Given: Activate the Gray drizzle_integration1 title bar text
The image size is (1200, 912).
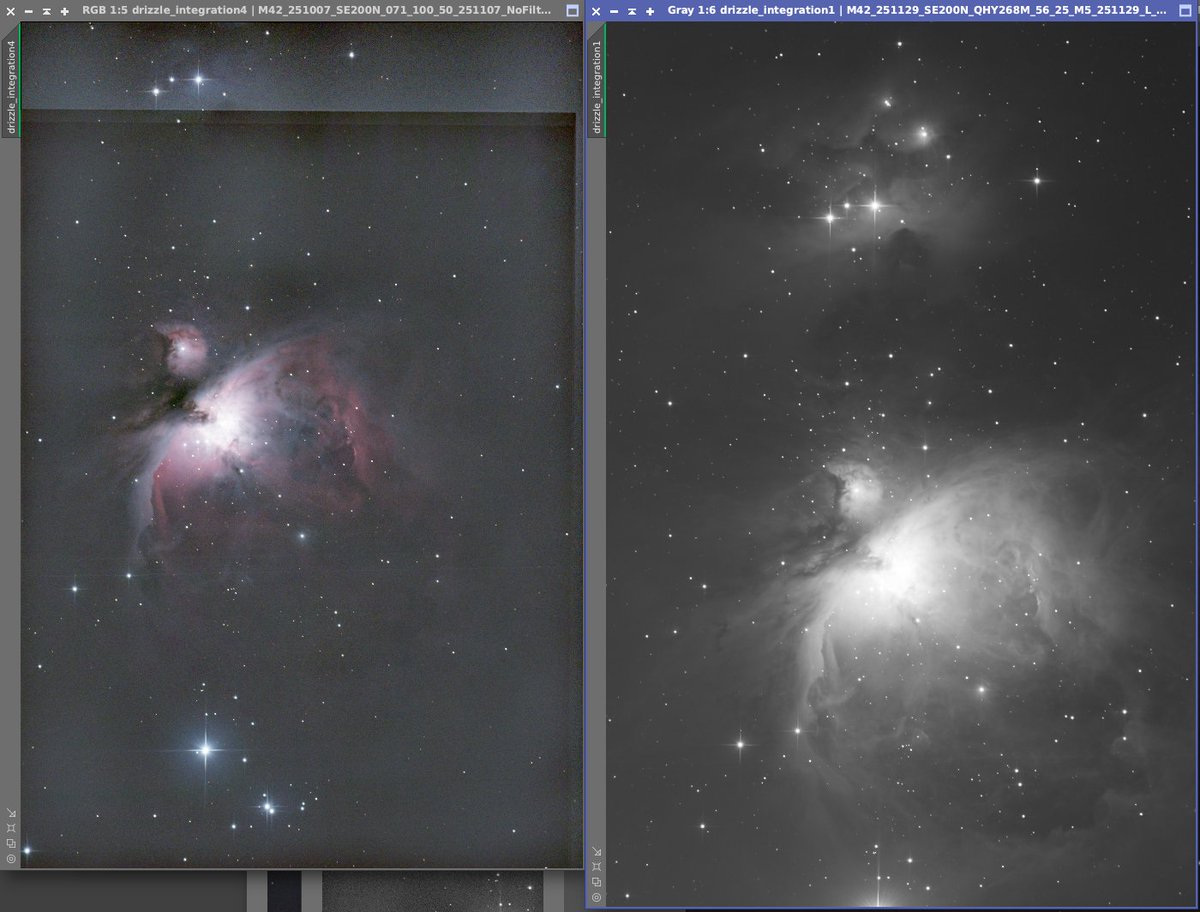Looking at the screenshot, I should (x=917, y=11).
